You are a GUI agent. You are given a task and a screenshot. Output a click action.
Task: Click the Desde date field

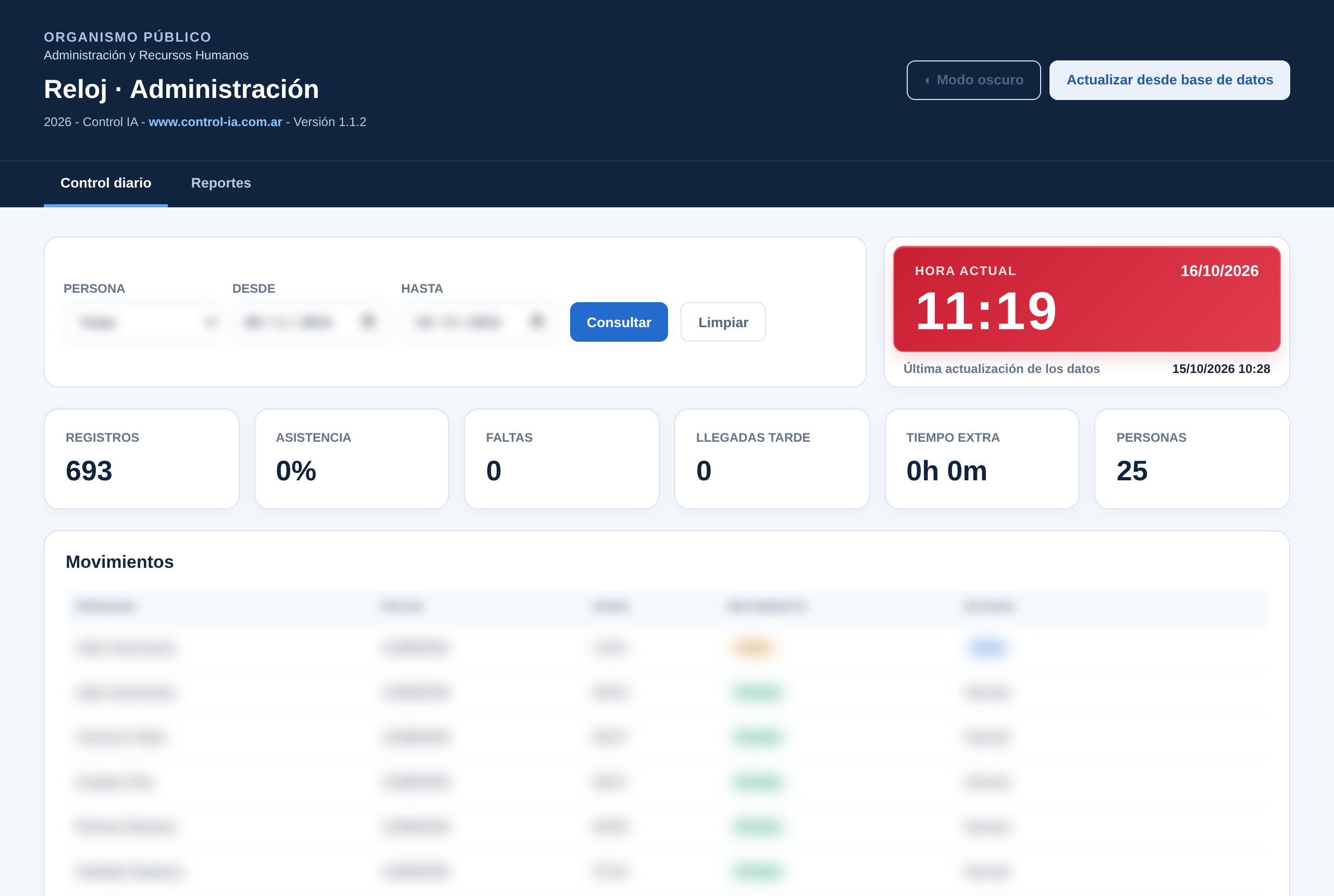point(311,322)
